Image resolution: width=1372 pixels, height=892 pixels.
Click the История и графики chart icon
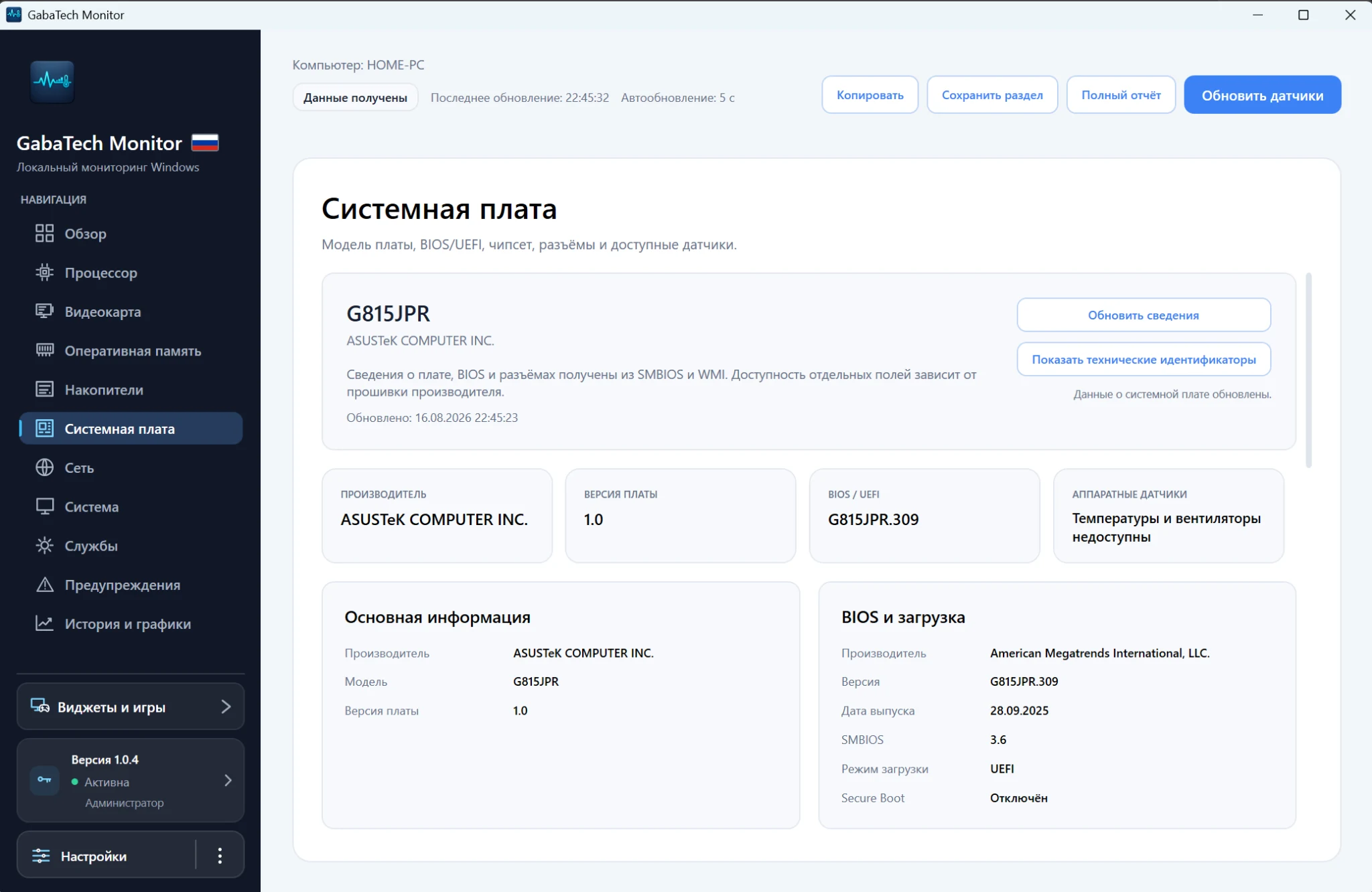[44, 623]
